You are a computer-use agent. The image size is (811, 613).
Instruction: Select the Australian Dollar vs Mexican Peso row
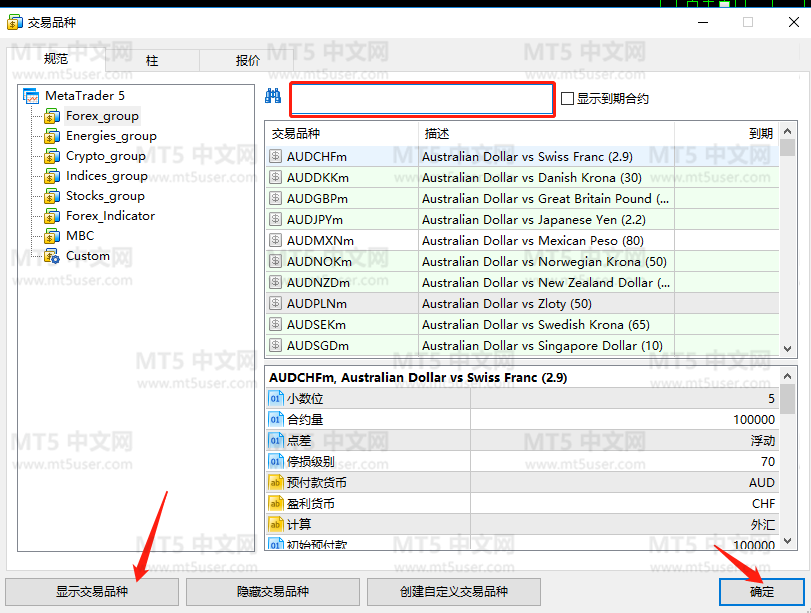click(522, 241)
